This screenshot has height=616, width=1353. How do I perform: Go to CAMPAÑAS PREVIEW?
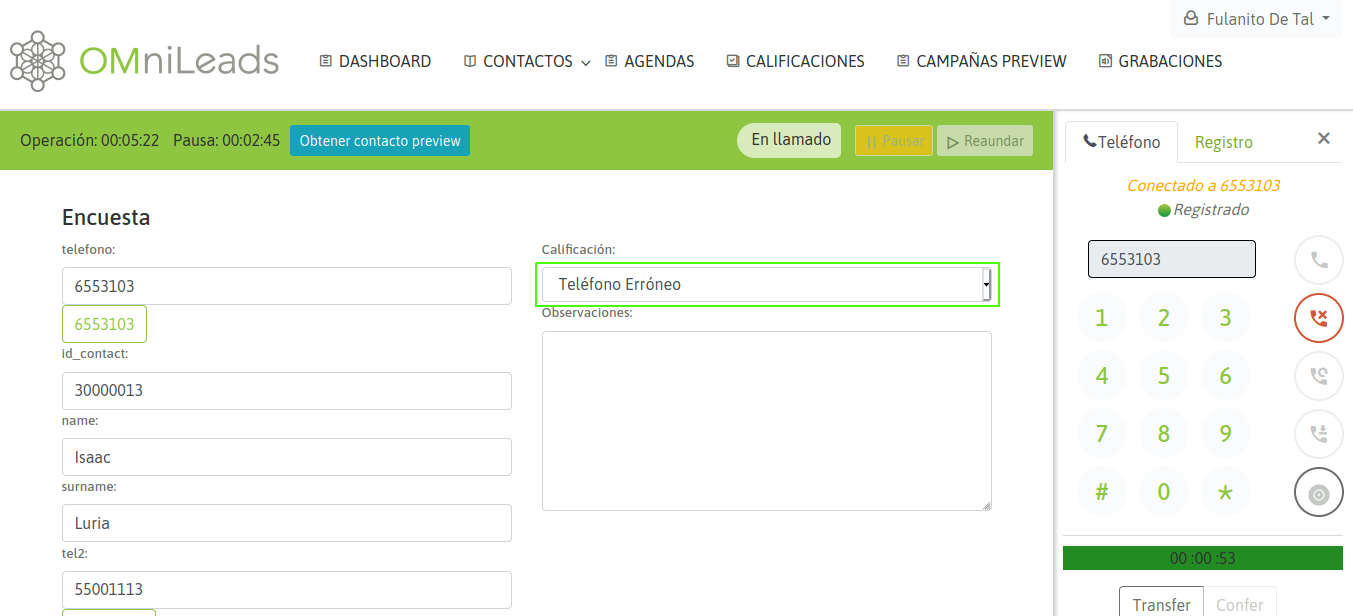981,62
